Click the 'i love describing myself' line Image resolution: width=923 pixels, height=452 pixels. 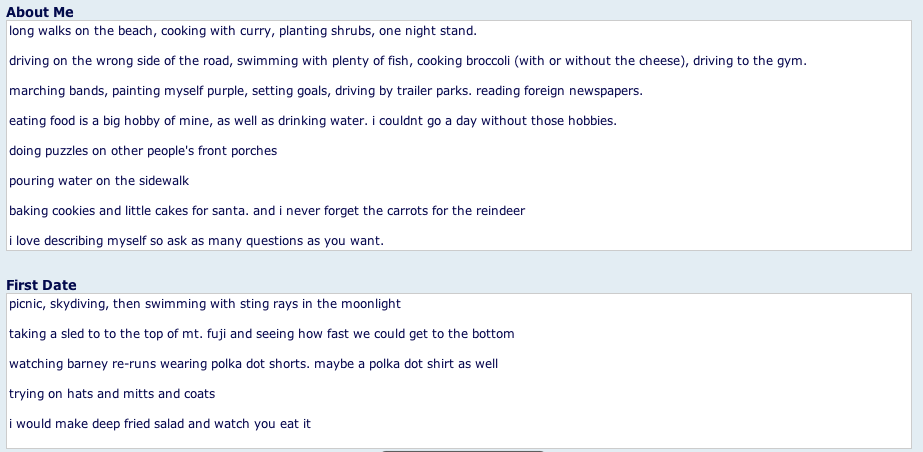196,241
